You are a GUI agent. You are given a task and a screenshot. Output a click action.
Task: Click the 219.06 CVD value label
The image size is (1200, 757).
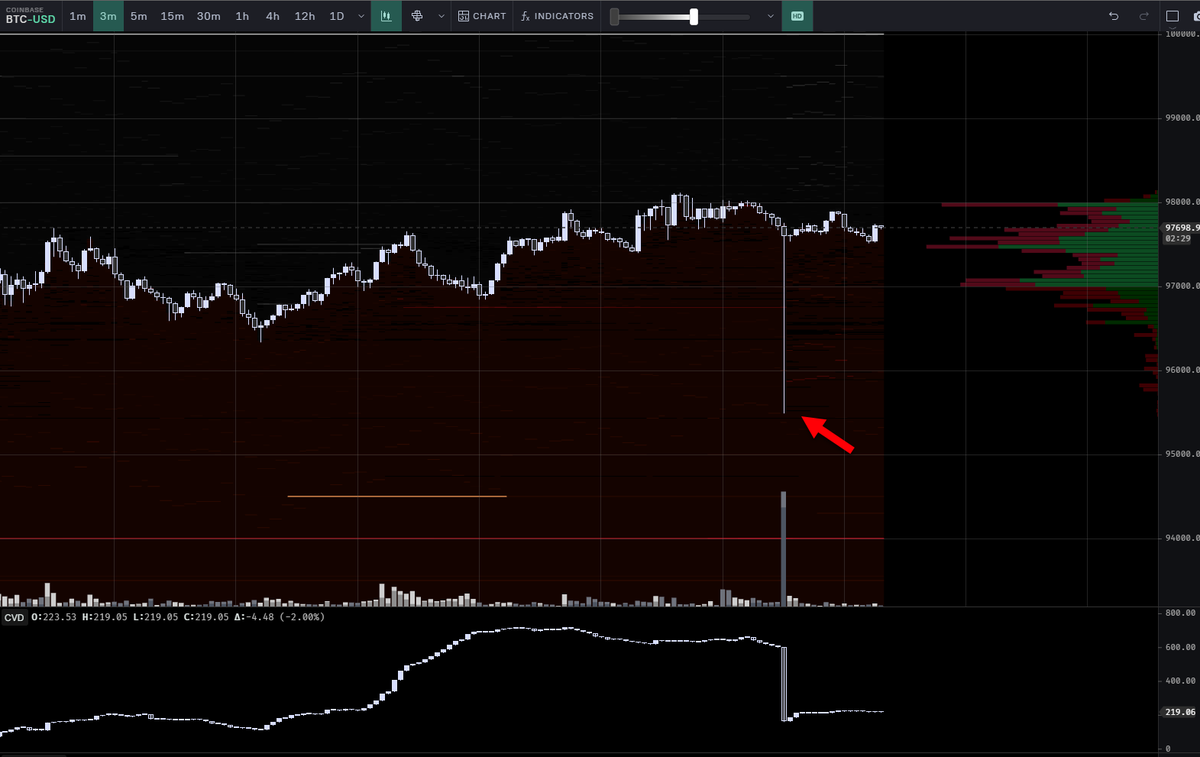[x=1179, y=712]
